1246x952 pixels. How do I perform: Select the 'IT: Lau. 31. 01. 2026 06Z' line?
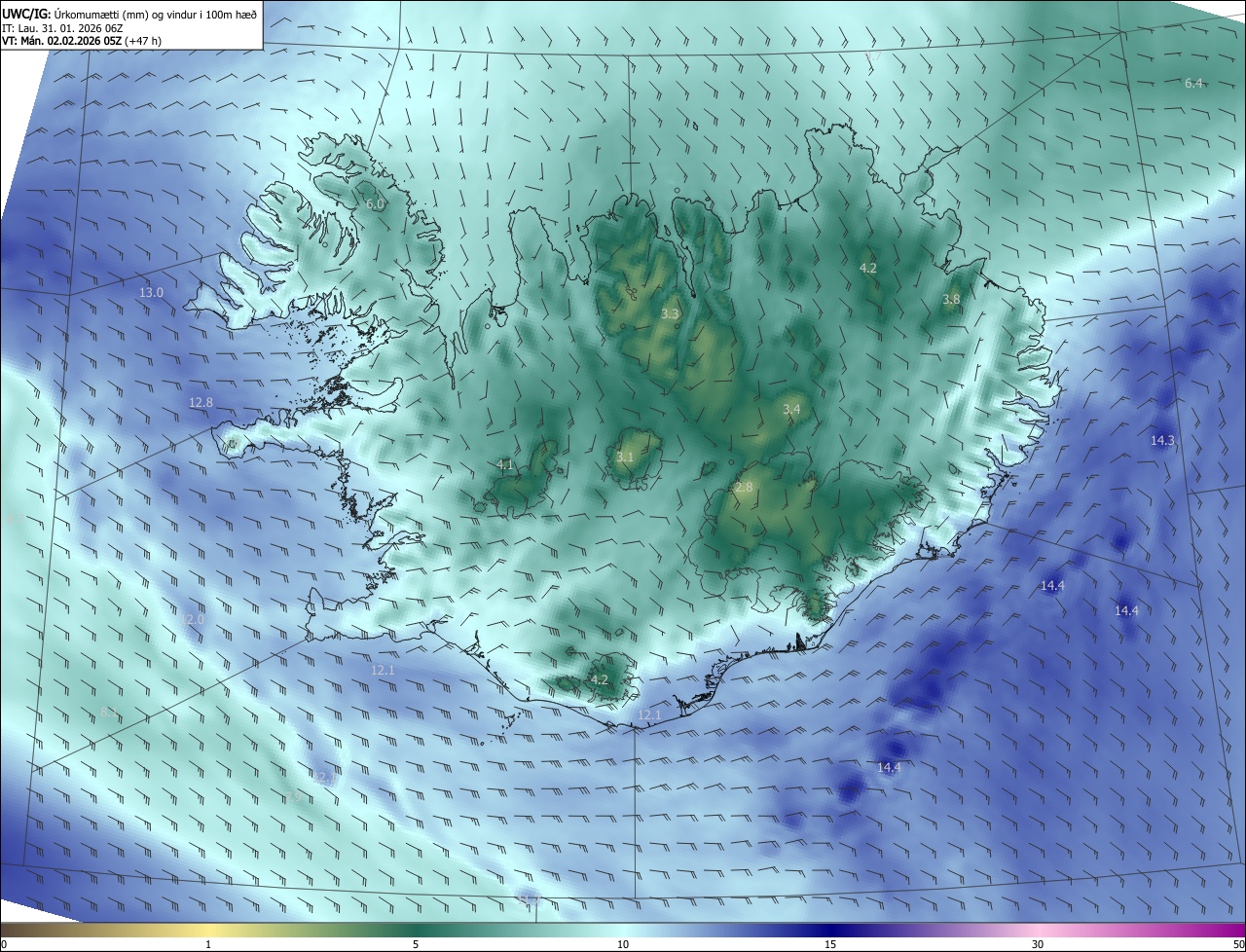(60, 27)
